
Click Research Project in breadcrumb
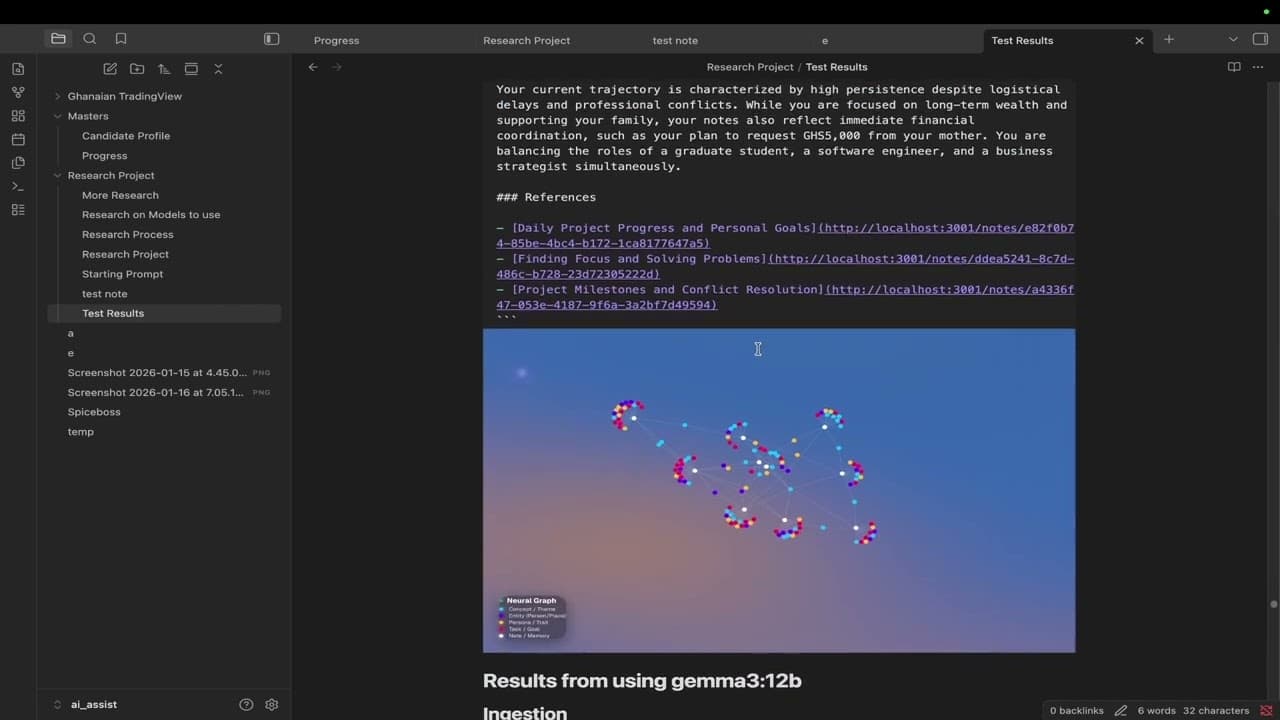pyautogui.click(x=750, y=67)
